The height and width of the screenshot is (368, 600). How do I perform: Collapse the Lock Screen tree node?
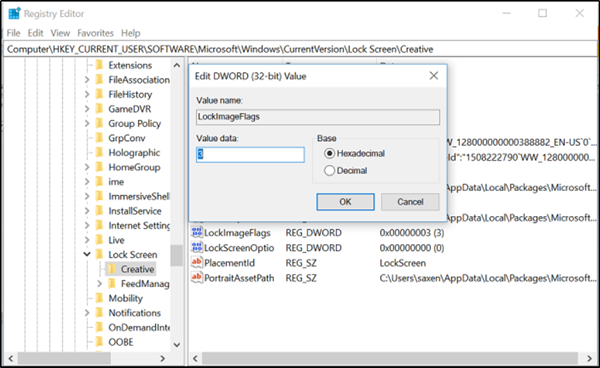coord(87,254)
